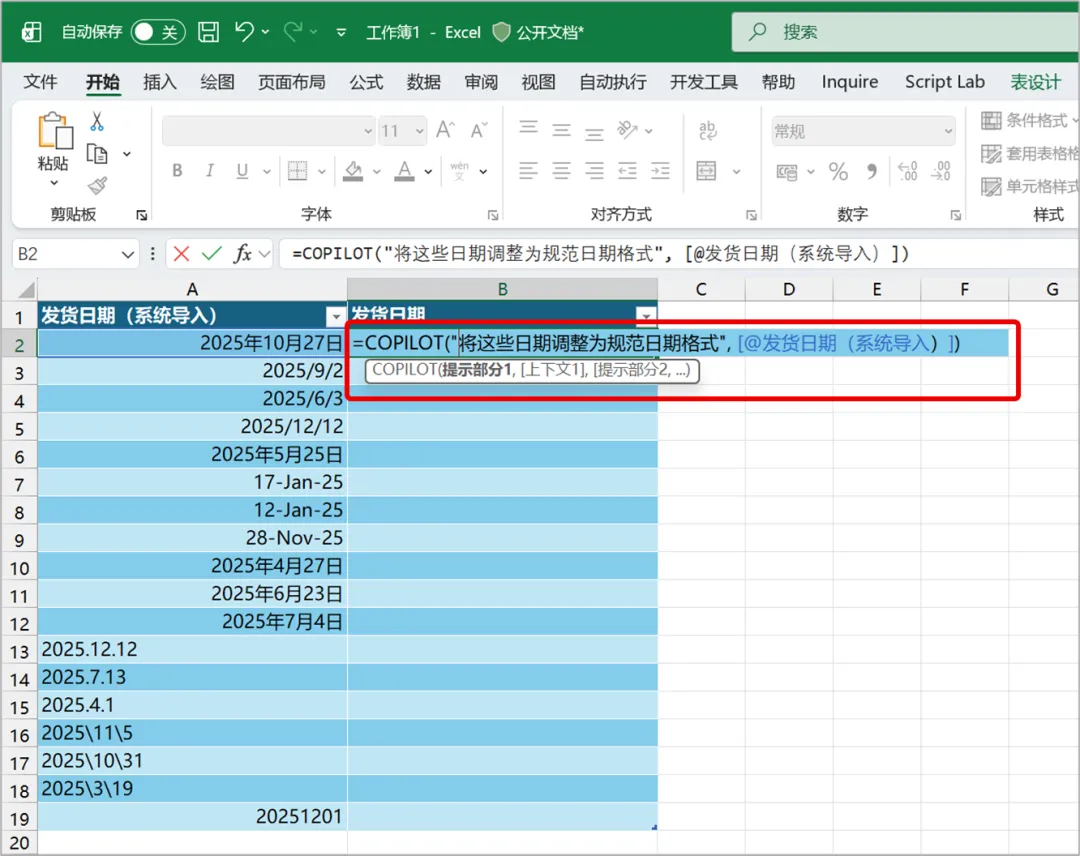Click the Cut scissors icon

click(97, 122)
